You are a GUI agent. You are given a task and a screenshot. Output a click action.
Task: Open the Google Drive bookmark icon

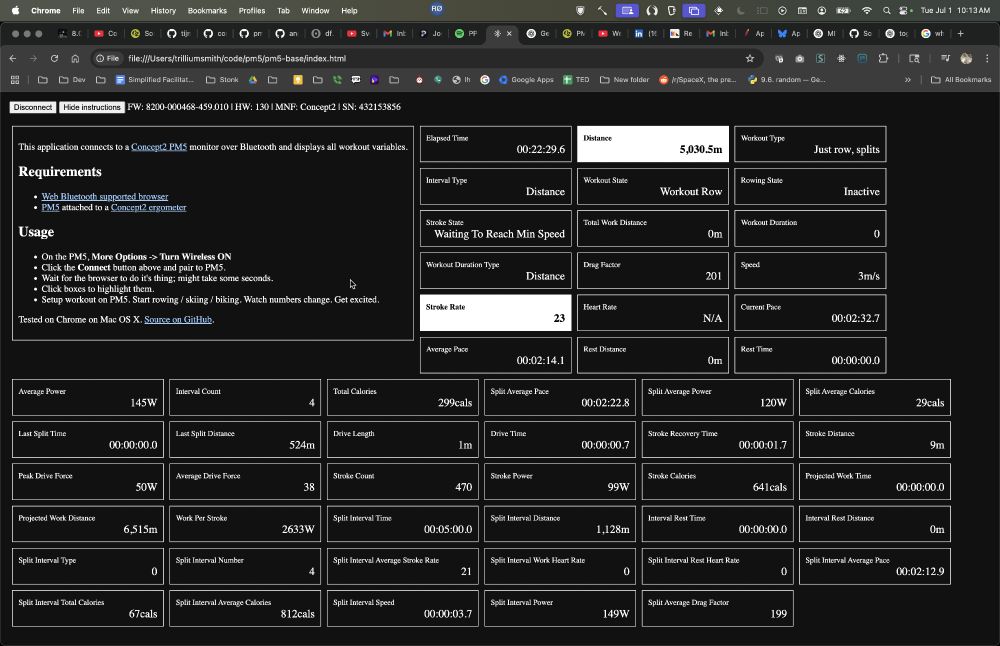pyautogui.click(x=253, y=80)
